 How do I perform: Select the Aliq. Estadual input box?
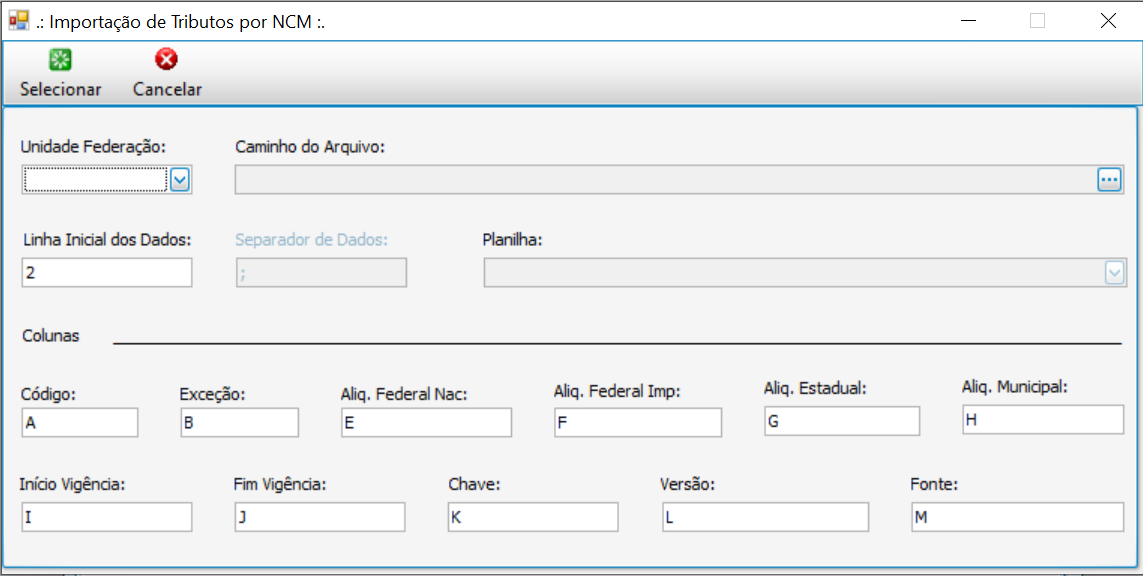(x=841, y=421)
